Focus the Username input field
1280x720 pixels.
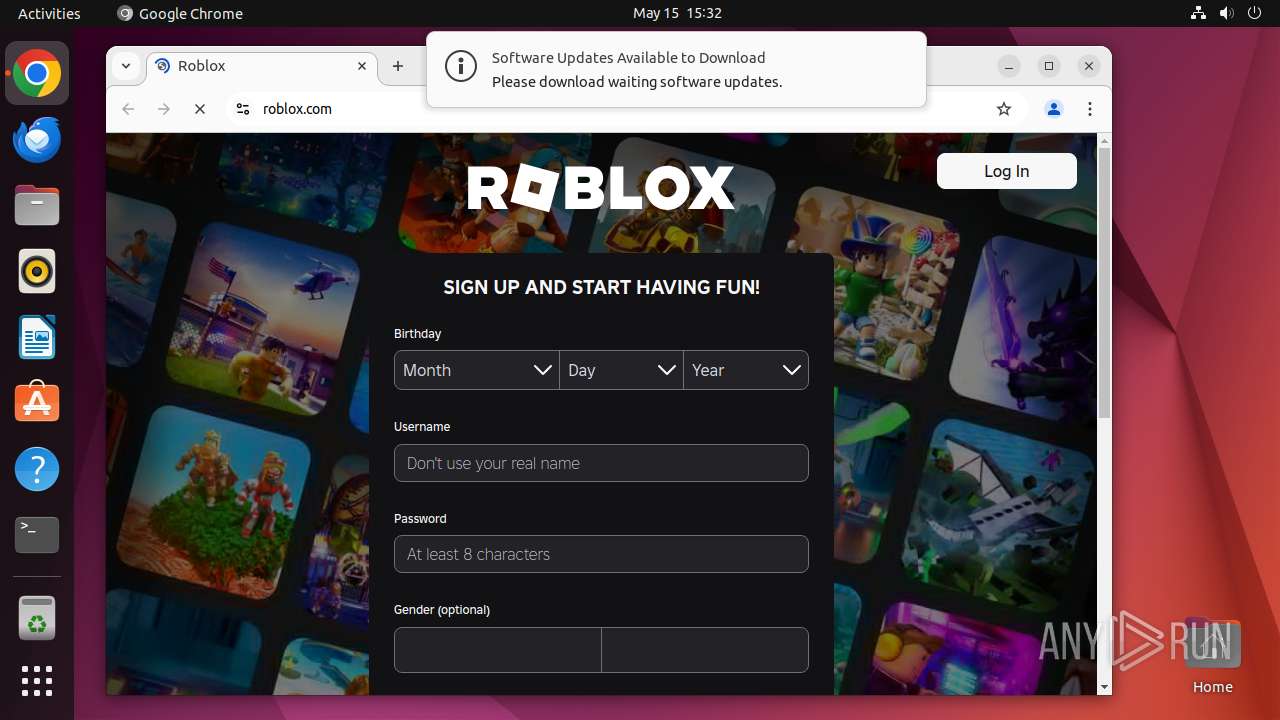[601, 463]
